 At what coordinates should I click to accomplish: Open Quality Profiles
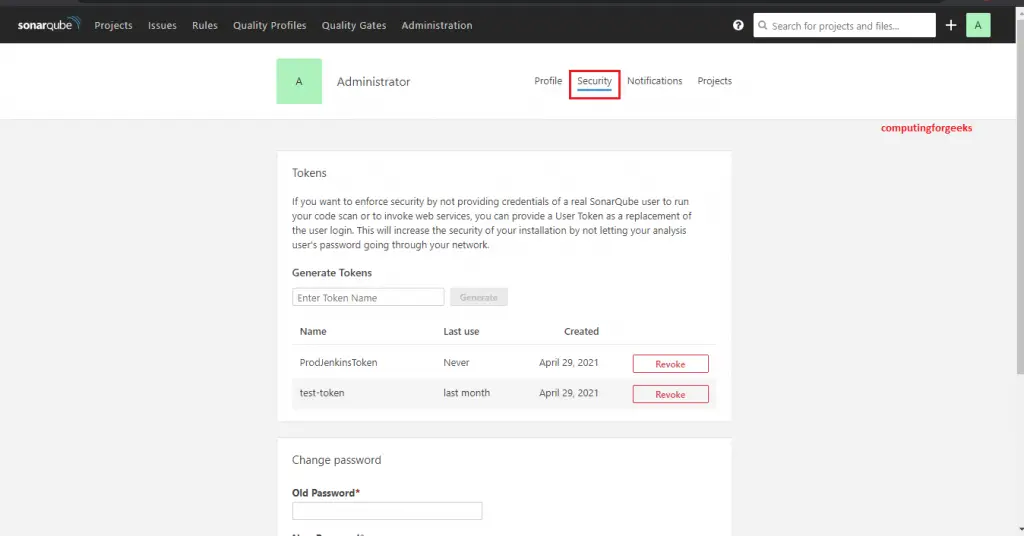pos(270,25)
